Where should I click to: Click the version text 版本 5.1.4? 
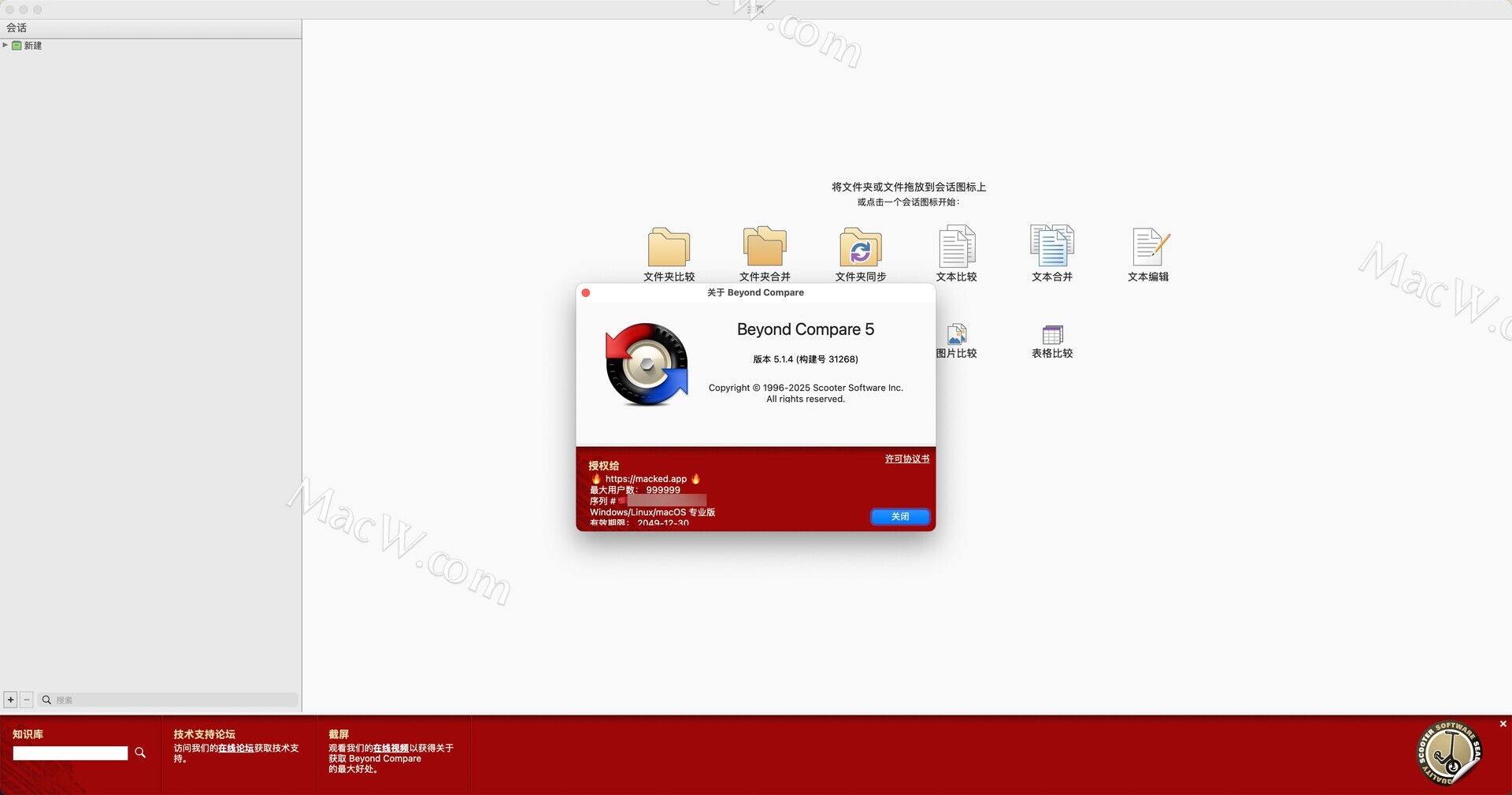click(x=806, y=358)
